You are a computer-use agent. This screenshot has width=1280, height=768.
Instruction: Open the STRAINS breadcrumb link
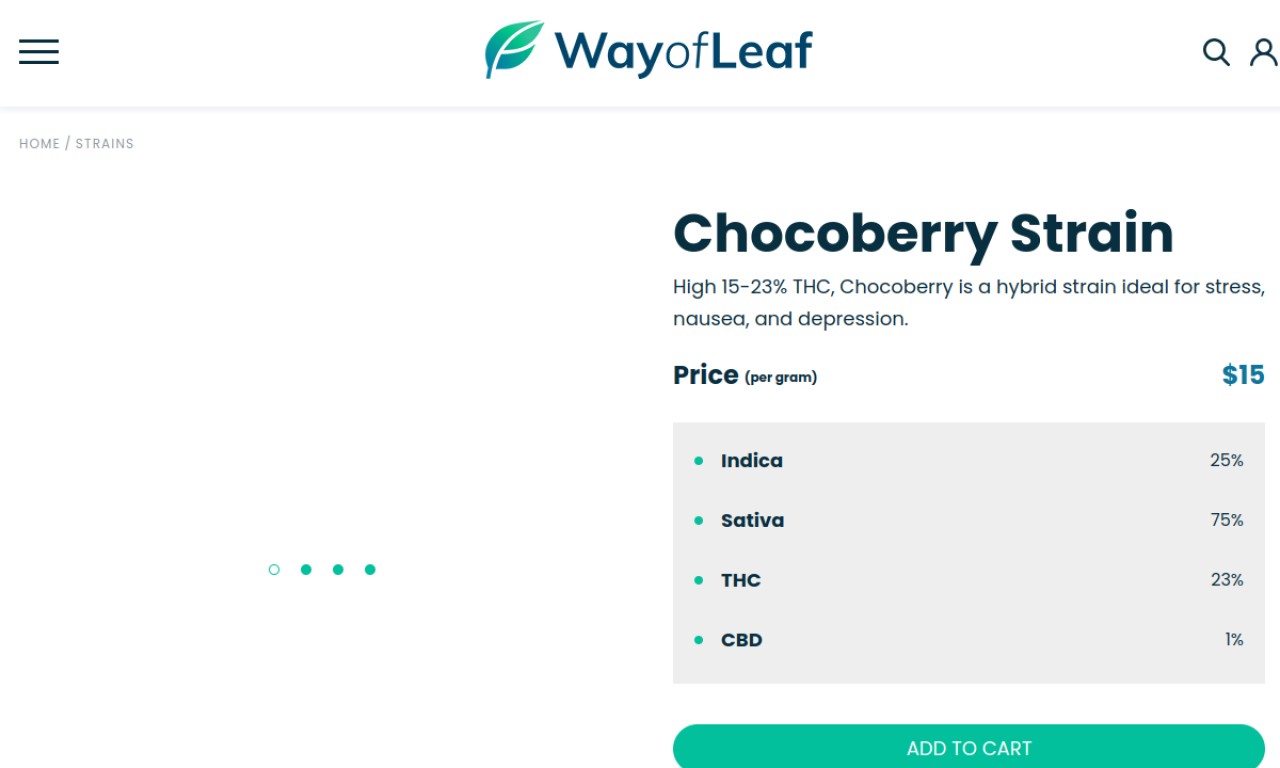[105, 144]
